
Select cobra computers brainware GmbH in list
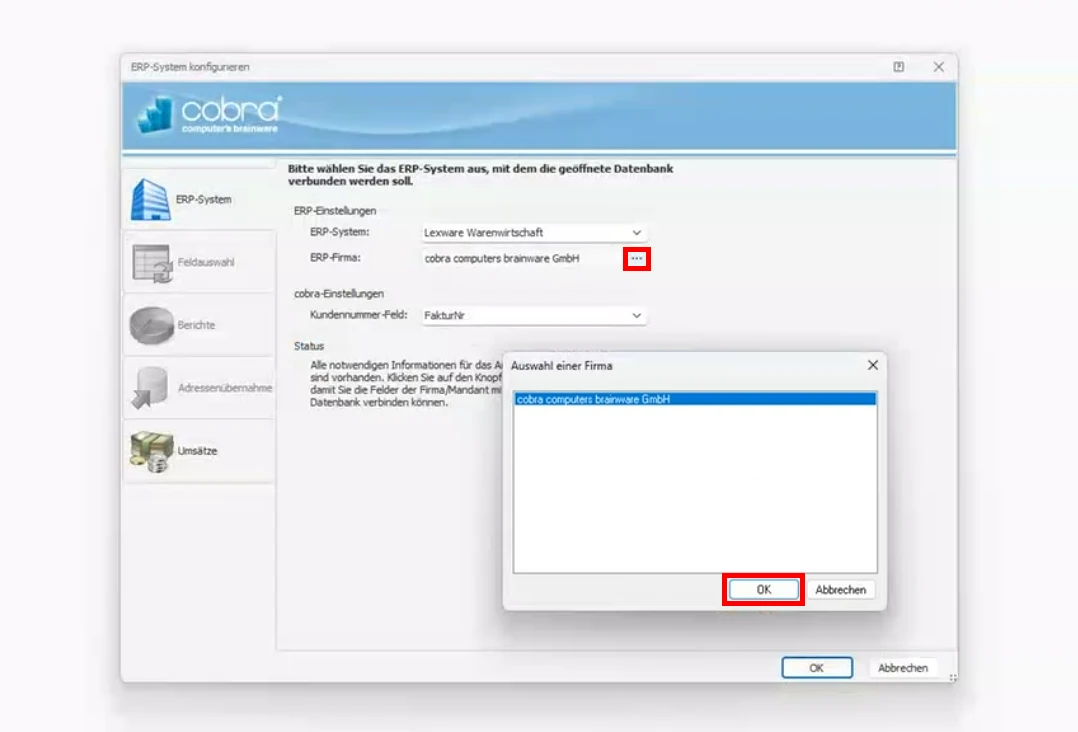[x=695, y=399]
